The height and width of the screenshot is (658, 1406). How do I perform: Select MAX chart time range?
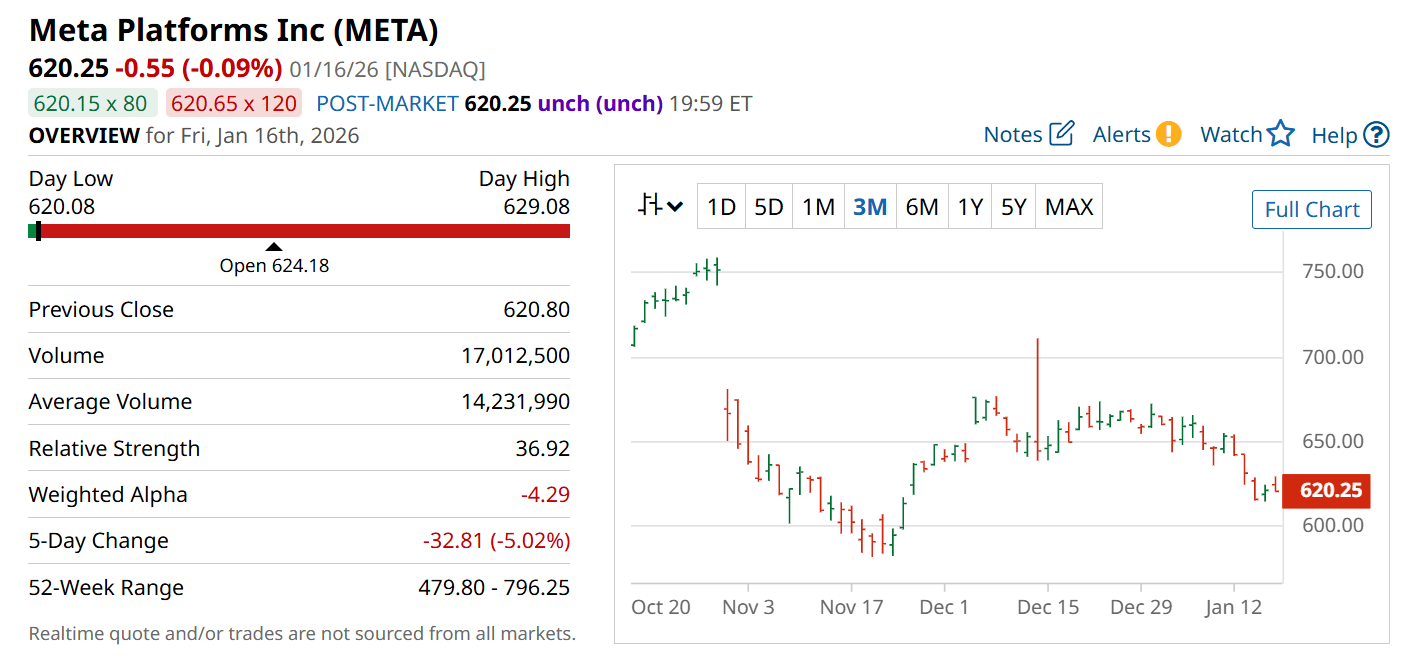[1069, 207]
